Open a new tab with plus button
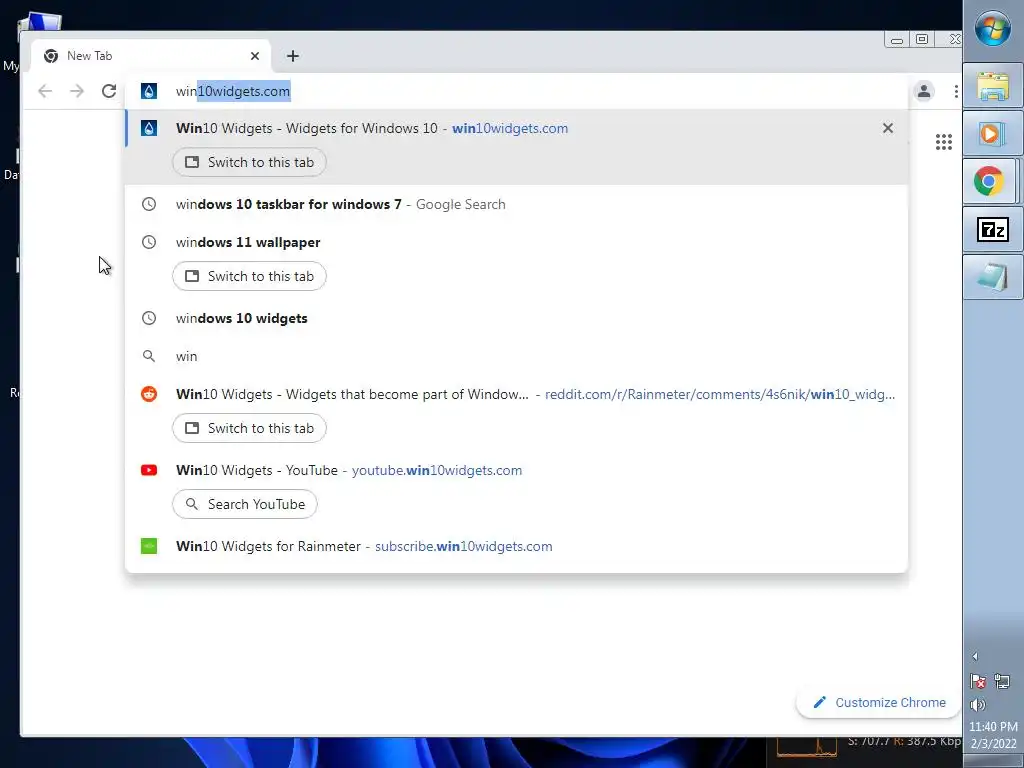Screen dimensions: 1024x768 click(293, 56)
